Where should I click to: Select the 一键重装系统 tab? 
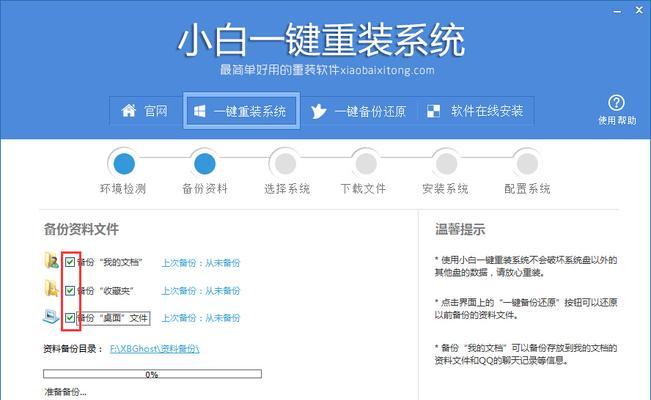[241, 111]
